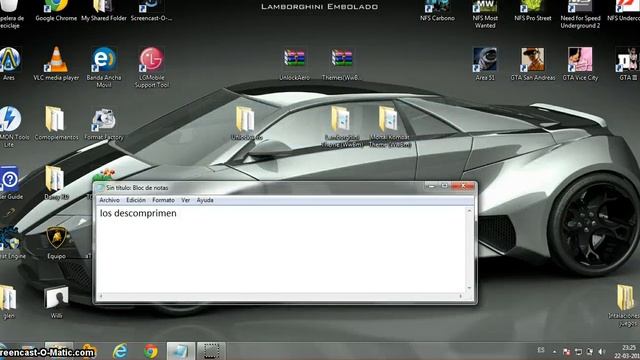The width and height of the screenshot is (640, 360).
Task: Open Google Chrome from the taskbar
Action: [x=151, y=351]
